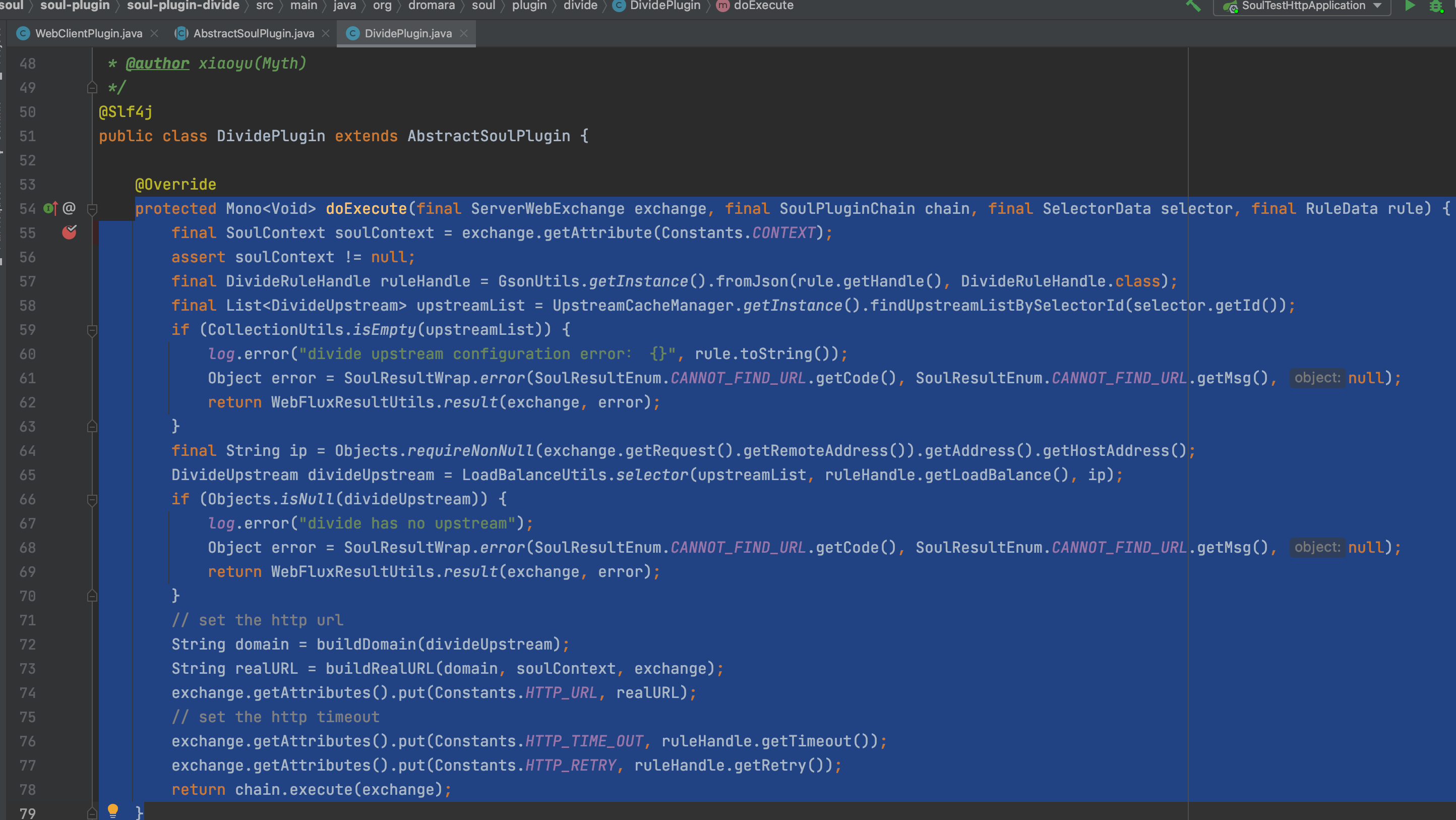This screenshot has height=820, width=1456.
Task: Collapse the doExecute method fold marker at line 54
Action: point(92,209)
